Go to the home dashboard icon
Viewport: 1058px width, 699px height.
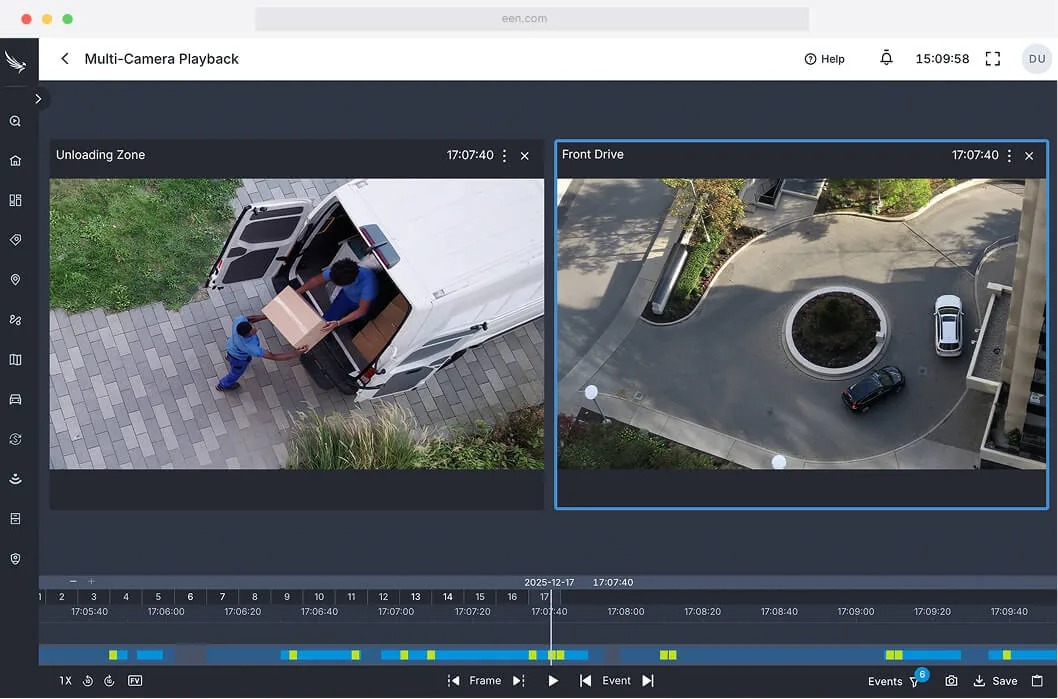pyautogui.click(x=16, y=161)
